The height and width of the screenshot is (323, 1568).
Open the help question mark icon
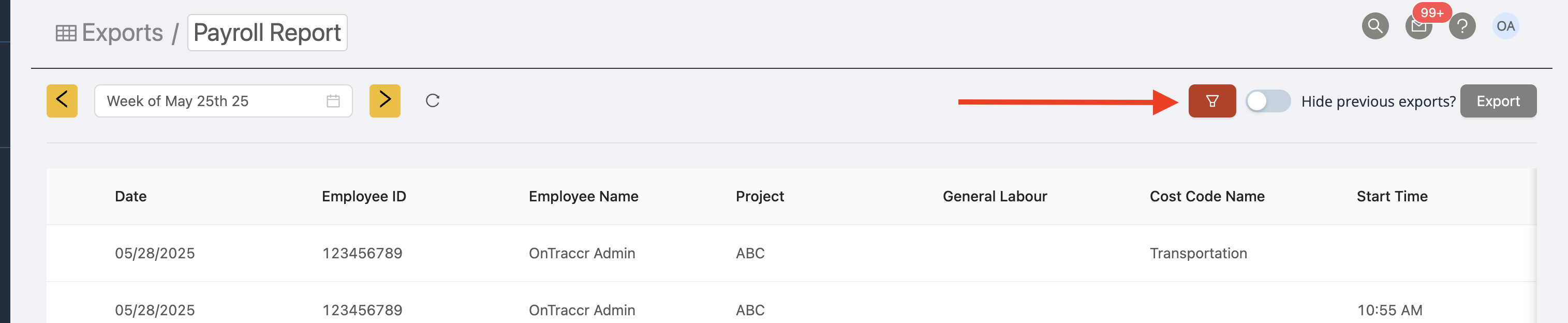coord(1461,26)
